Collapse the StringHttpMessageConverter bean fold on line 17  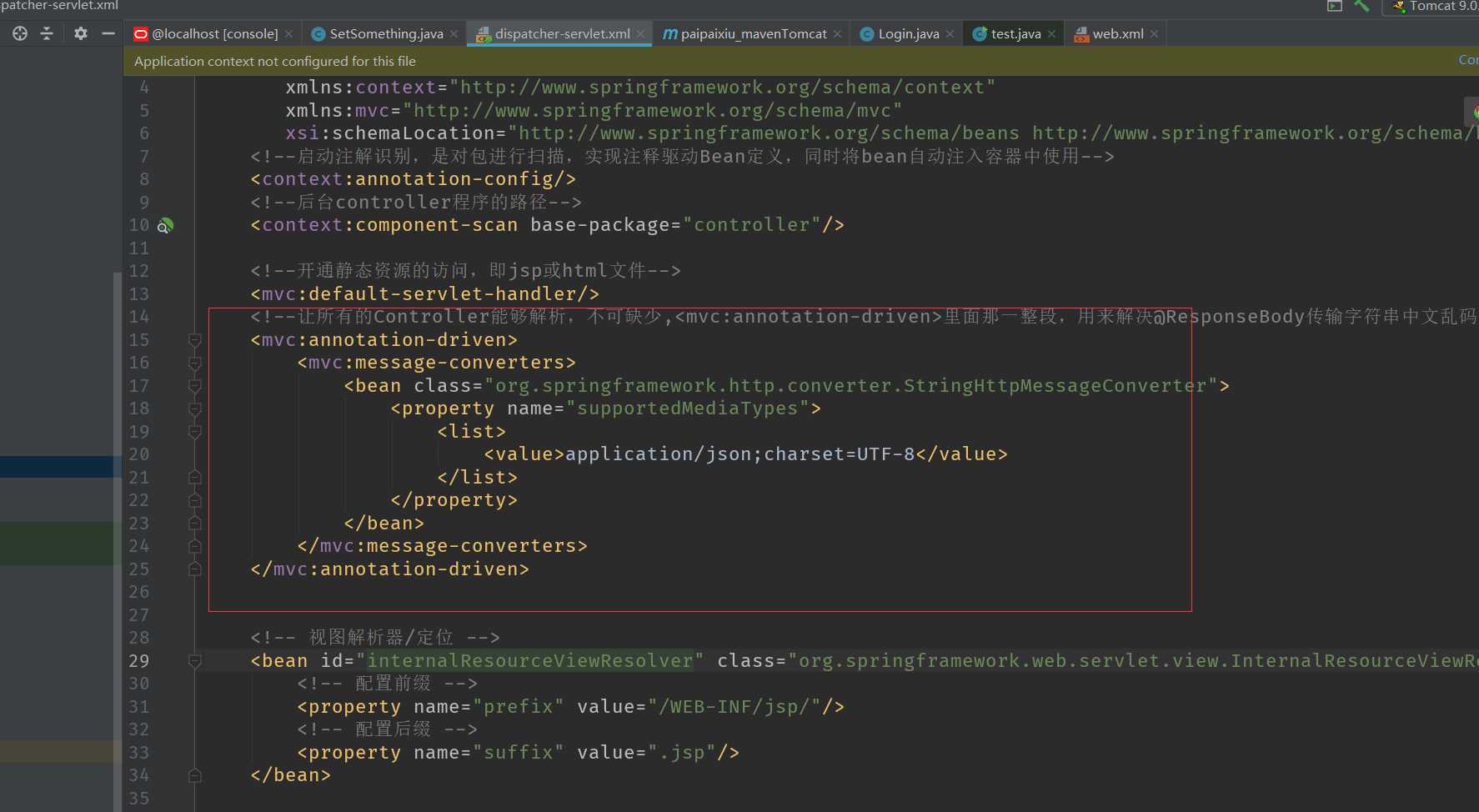pos(195,386)
